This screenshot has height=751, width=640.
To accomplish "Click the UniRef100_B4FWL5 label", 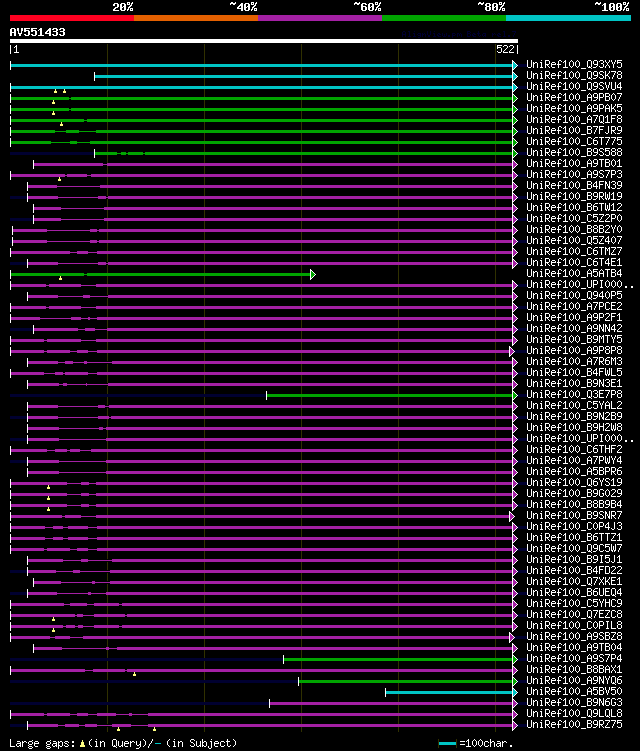I will coord(574,373).
